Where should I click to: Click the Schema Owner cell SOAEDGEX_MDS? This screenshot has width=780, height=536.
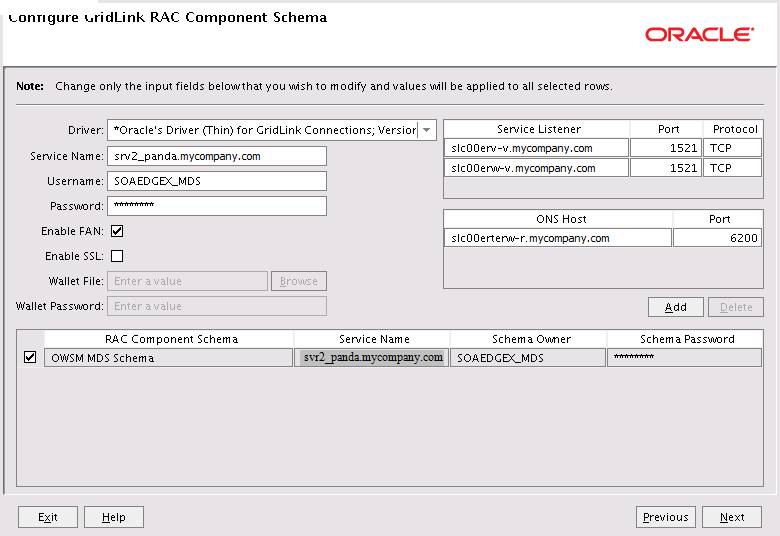(528, 358)
